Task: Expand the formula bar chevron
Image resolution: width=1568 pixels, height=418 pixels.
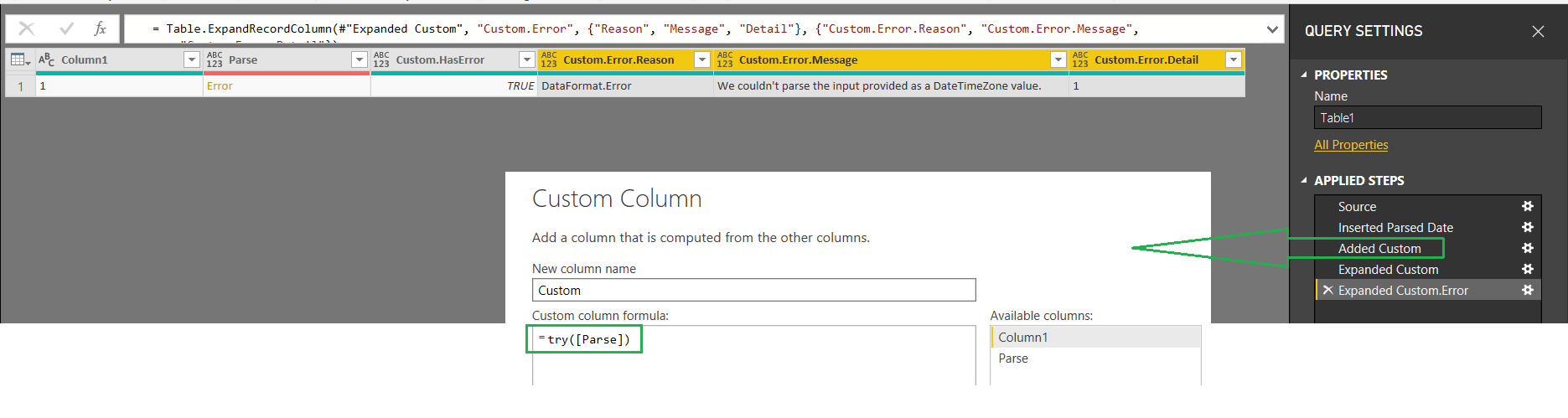Action: (1272, 29)
